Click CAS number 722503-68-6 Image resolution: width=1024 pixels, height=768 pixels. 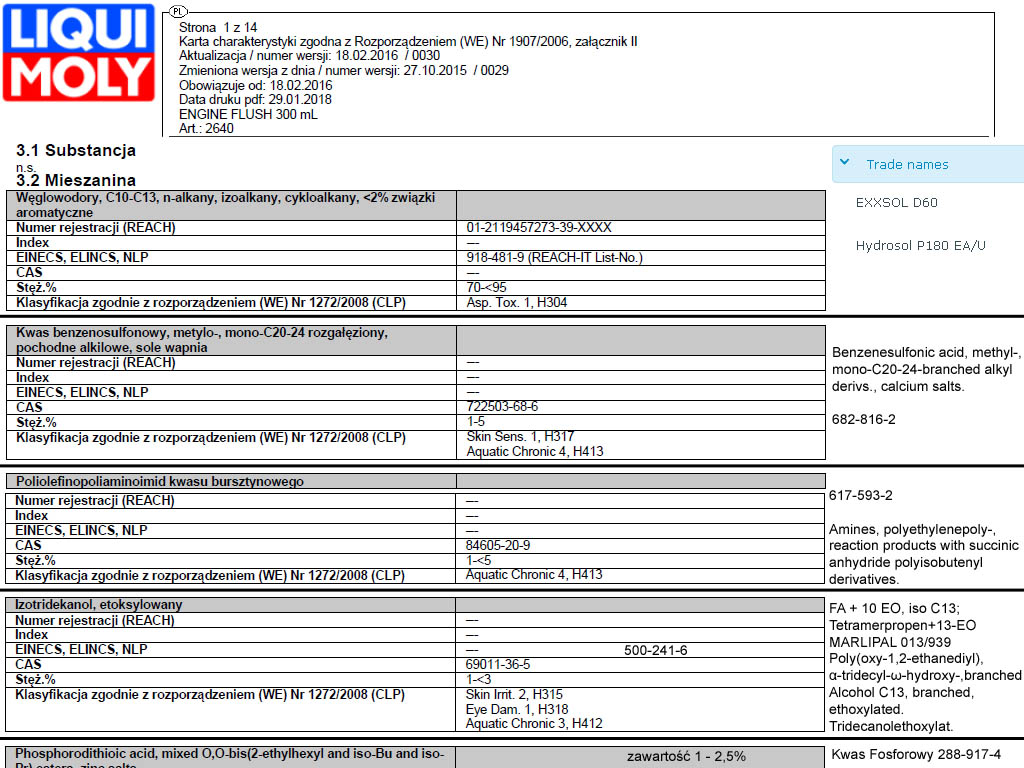[x=502, y=407]
